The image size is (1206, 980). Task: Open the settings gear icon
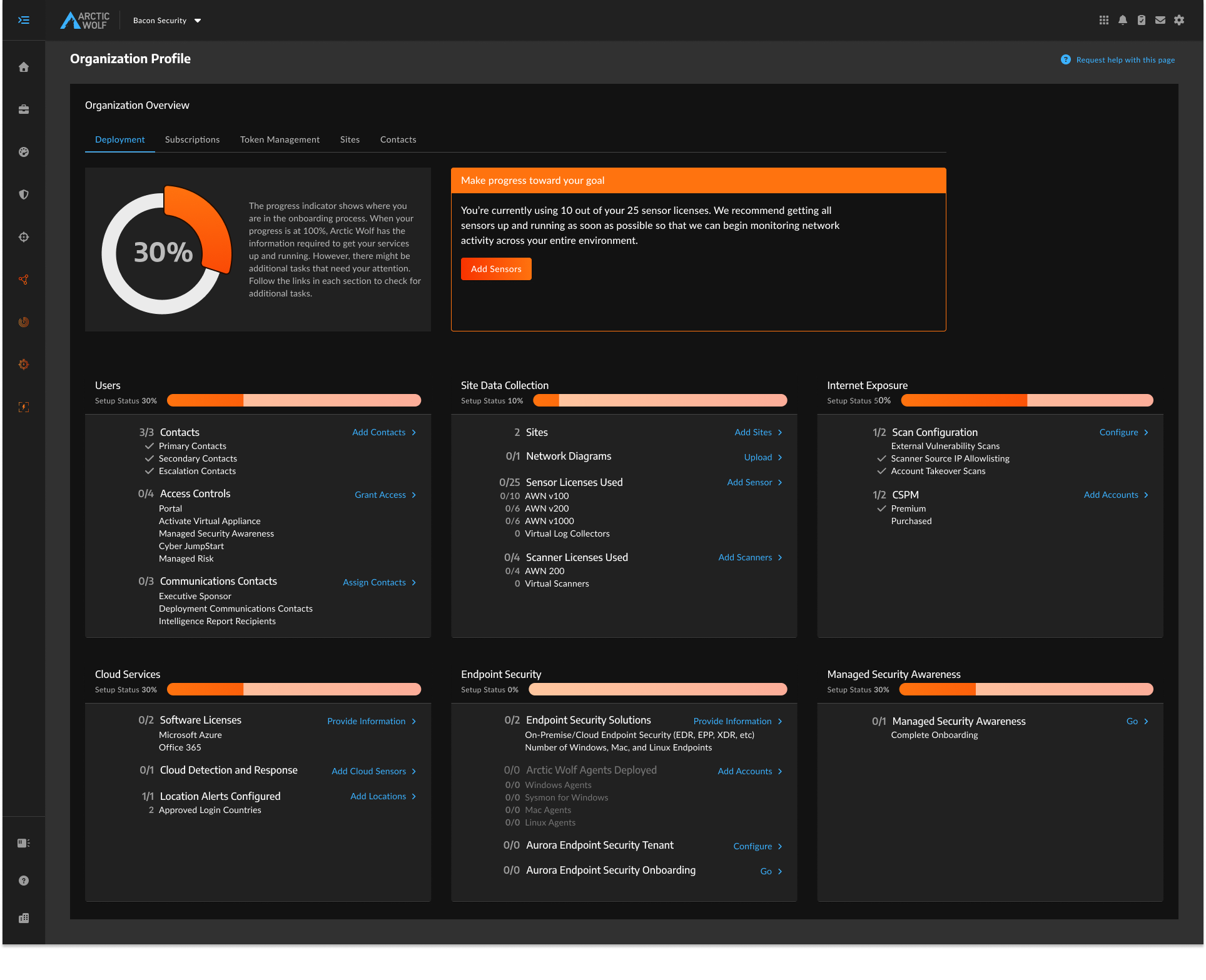pyautogui.click(x=1179, y=20)
